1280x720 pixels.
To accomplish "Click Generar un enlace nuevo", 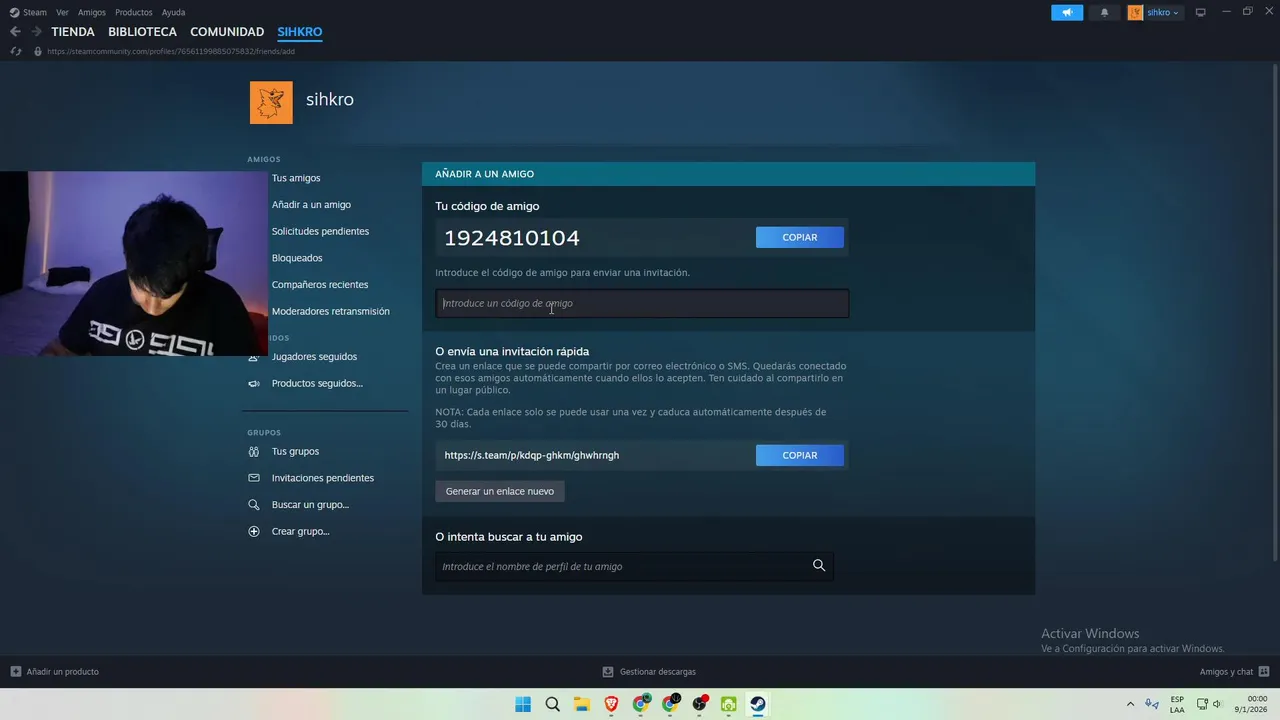I will click(500, 491).
